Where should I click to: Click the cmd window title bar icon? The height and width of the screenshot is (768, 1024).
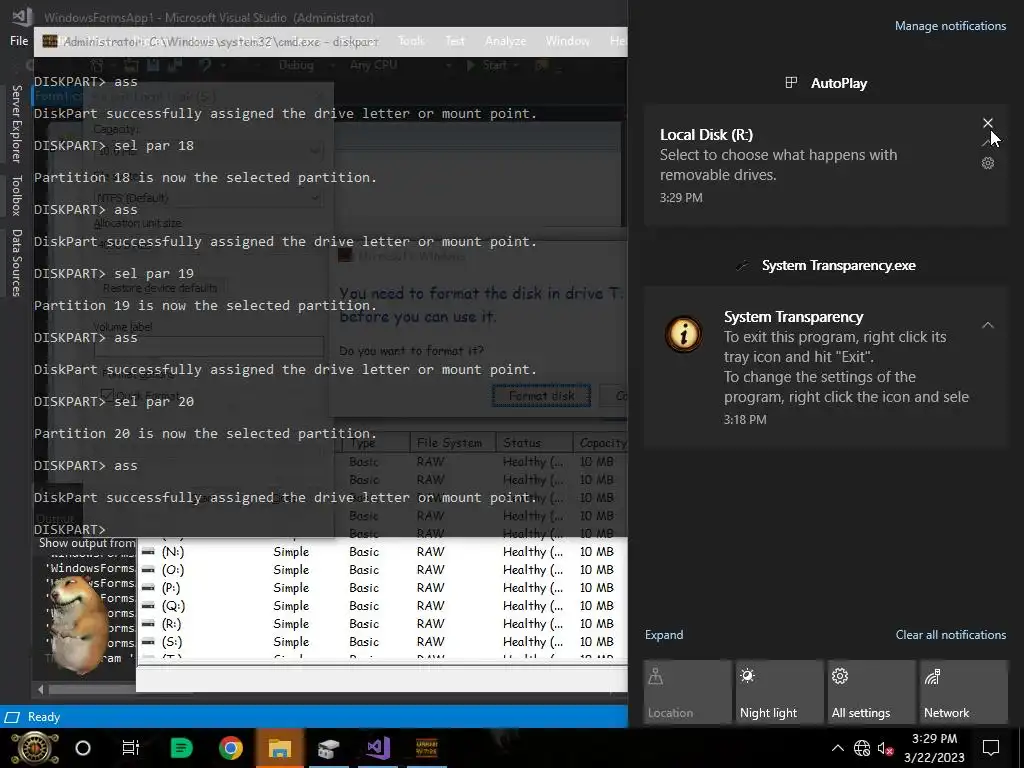coord(50,42)
